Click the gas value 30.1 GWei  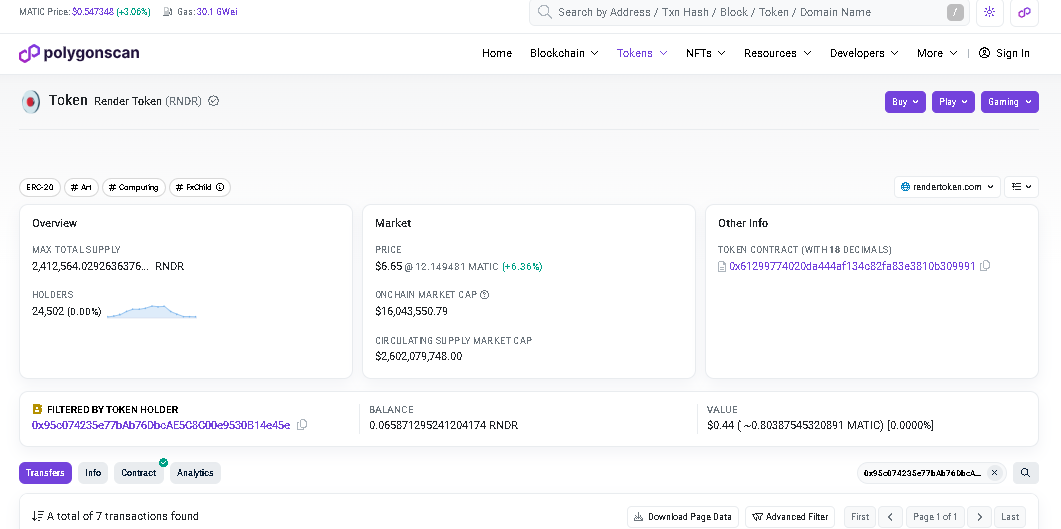(x=217, y=12)
